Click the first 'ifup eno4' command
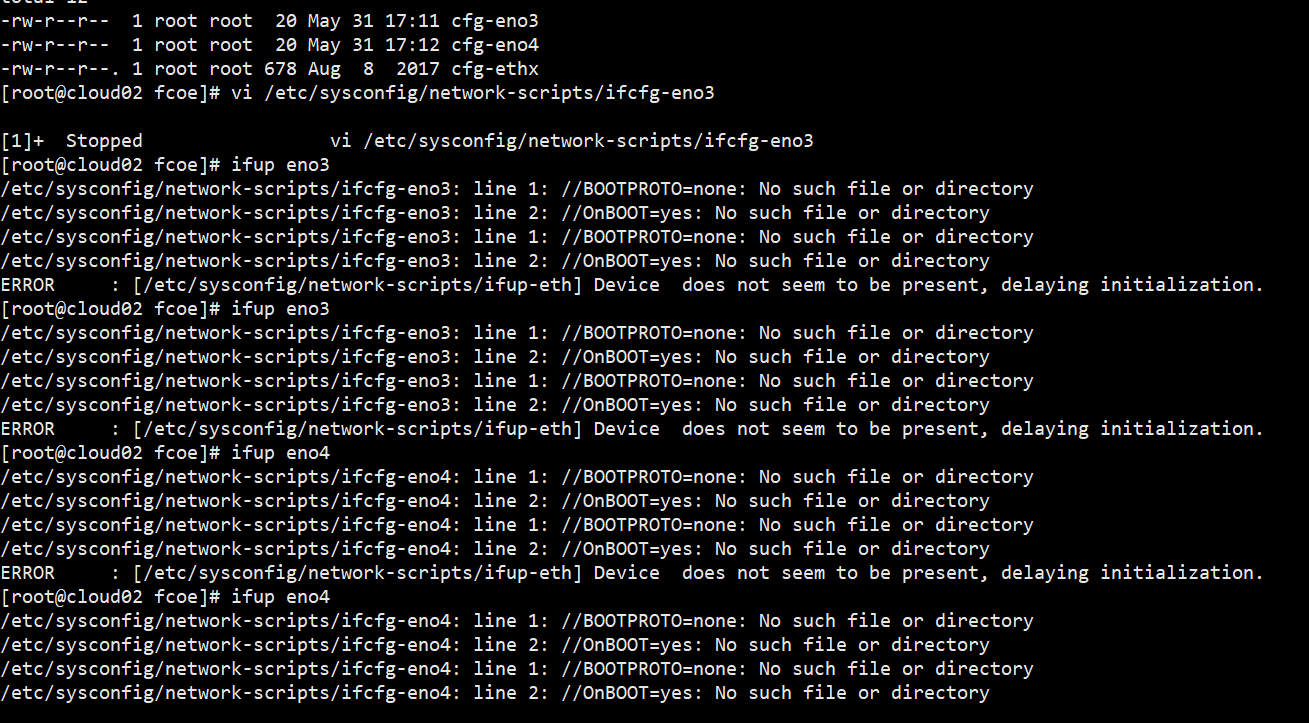The width and height of the screenshot is (1309, 723). click(280, 453)
